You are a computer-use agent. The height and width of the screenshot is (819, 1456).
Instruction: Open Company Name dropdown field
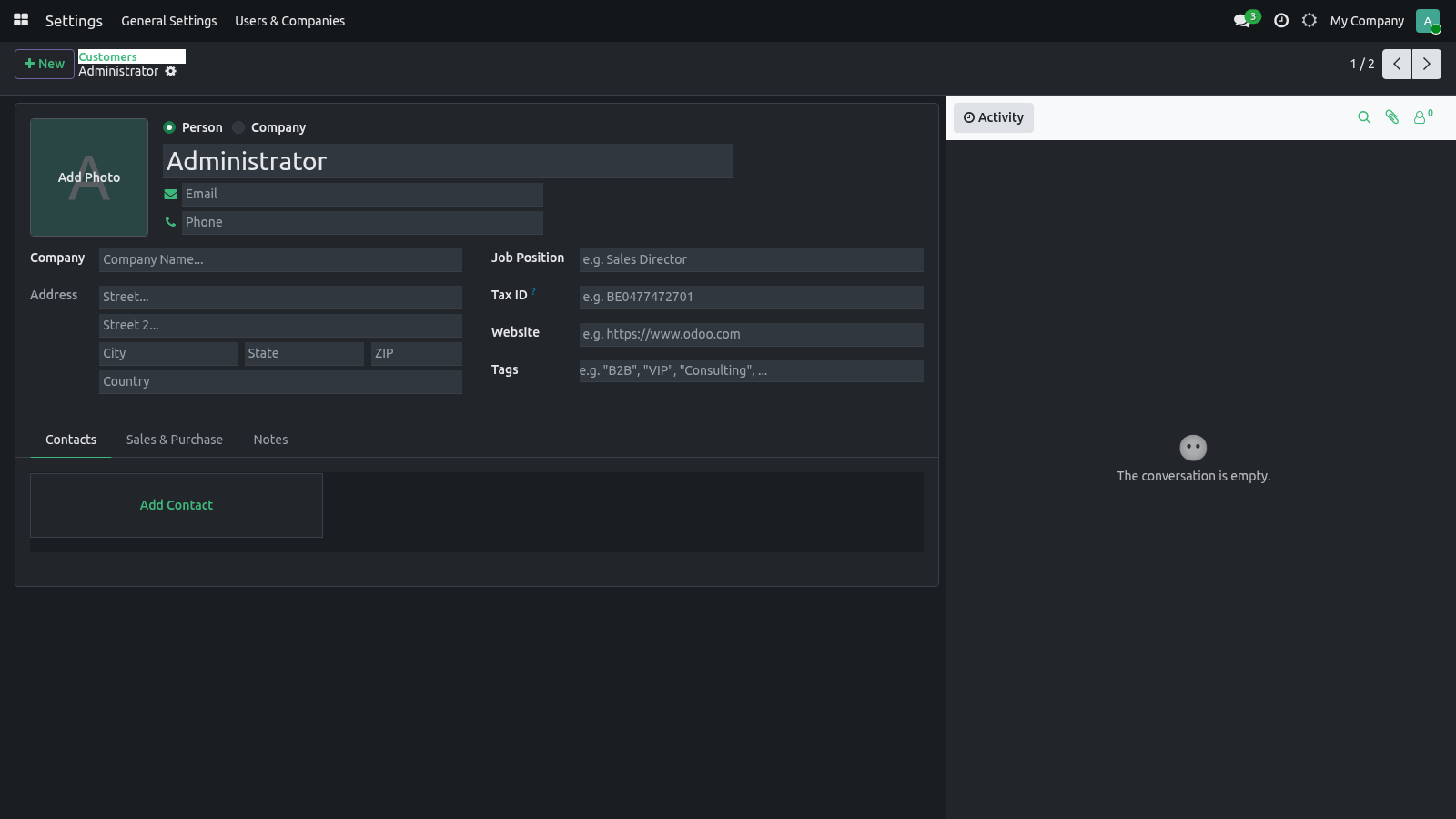280,260
